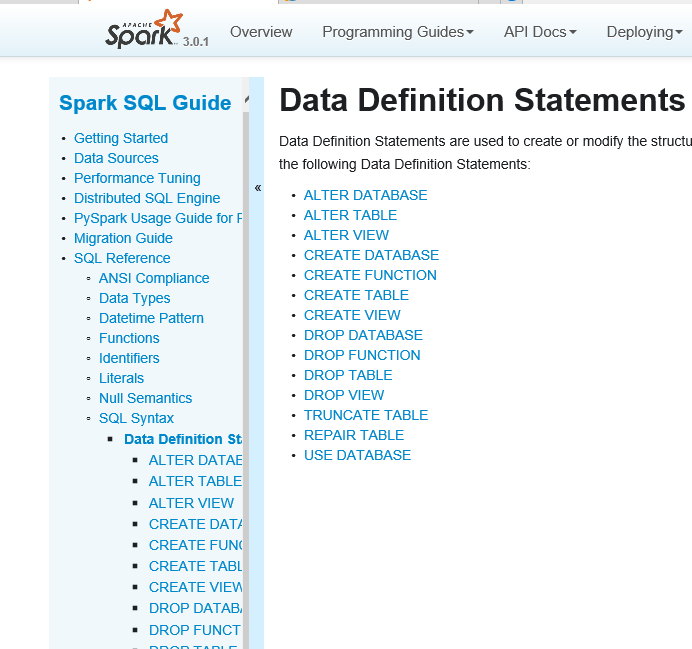The height and width of the screenshot is (649, 692).
Task: Open DROP DATABASE in the sidebar tree
Action: (x=196, y=608)
